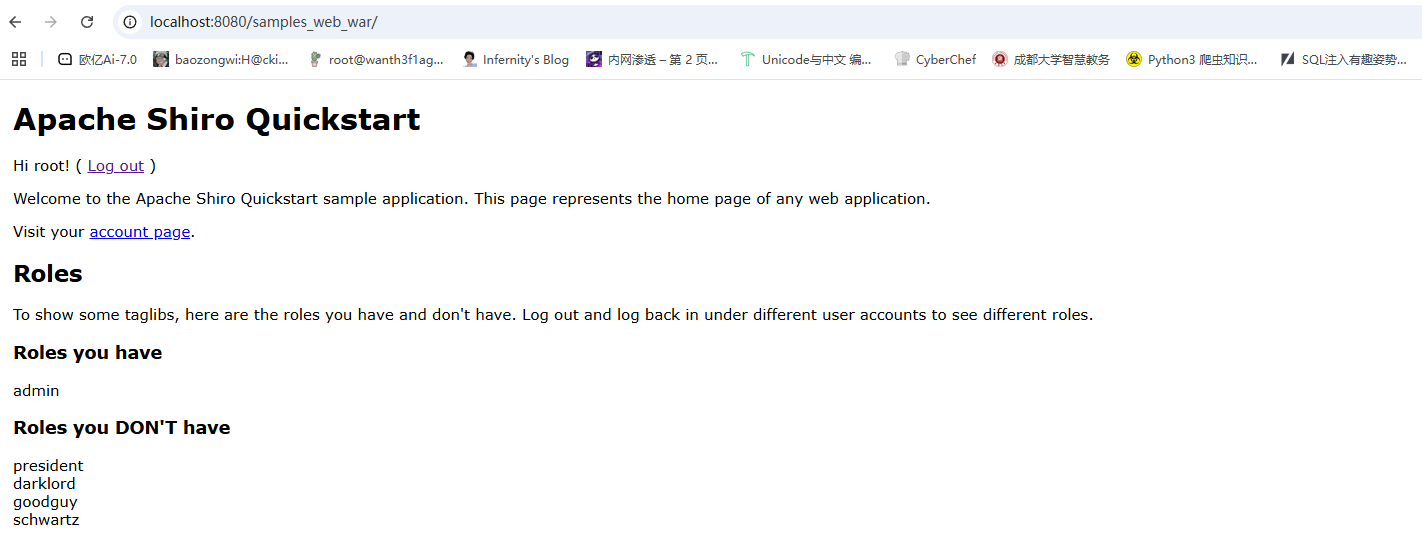Click the admin role text
The height and width of the screenshot is (551, 1422).
36,391
